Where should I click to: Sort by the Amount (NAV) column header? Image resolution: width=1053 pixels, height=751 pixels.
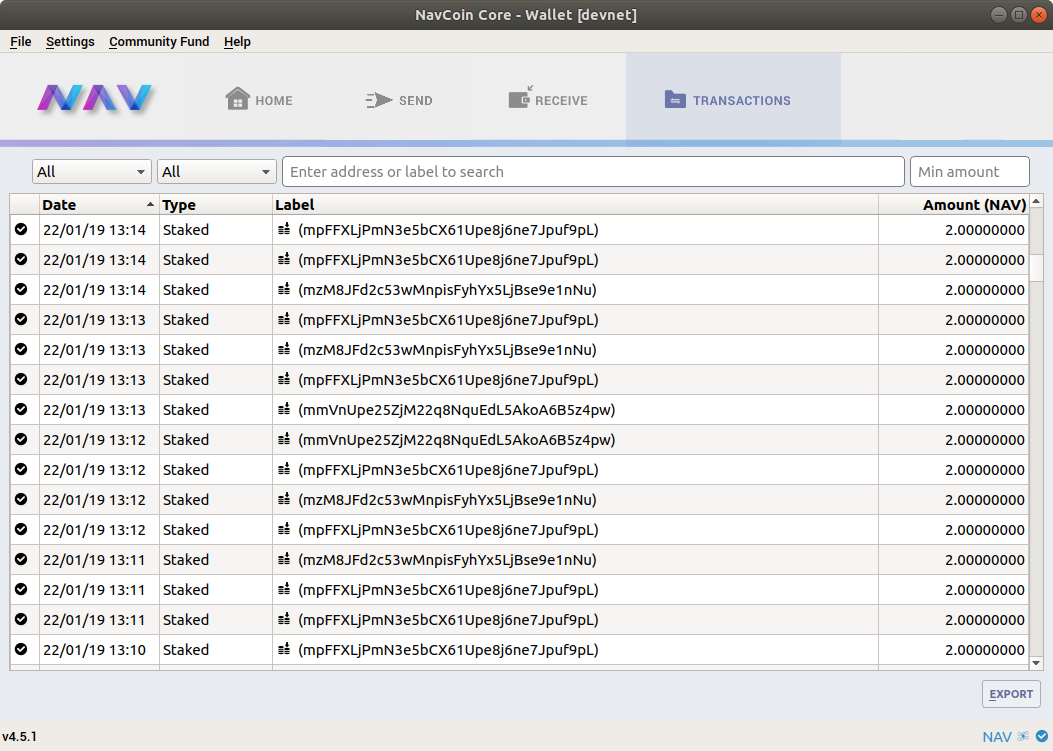point(954,205)
